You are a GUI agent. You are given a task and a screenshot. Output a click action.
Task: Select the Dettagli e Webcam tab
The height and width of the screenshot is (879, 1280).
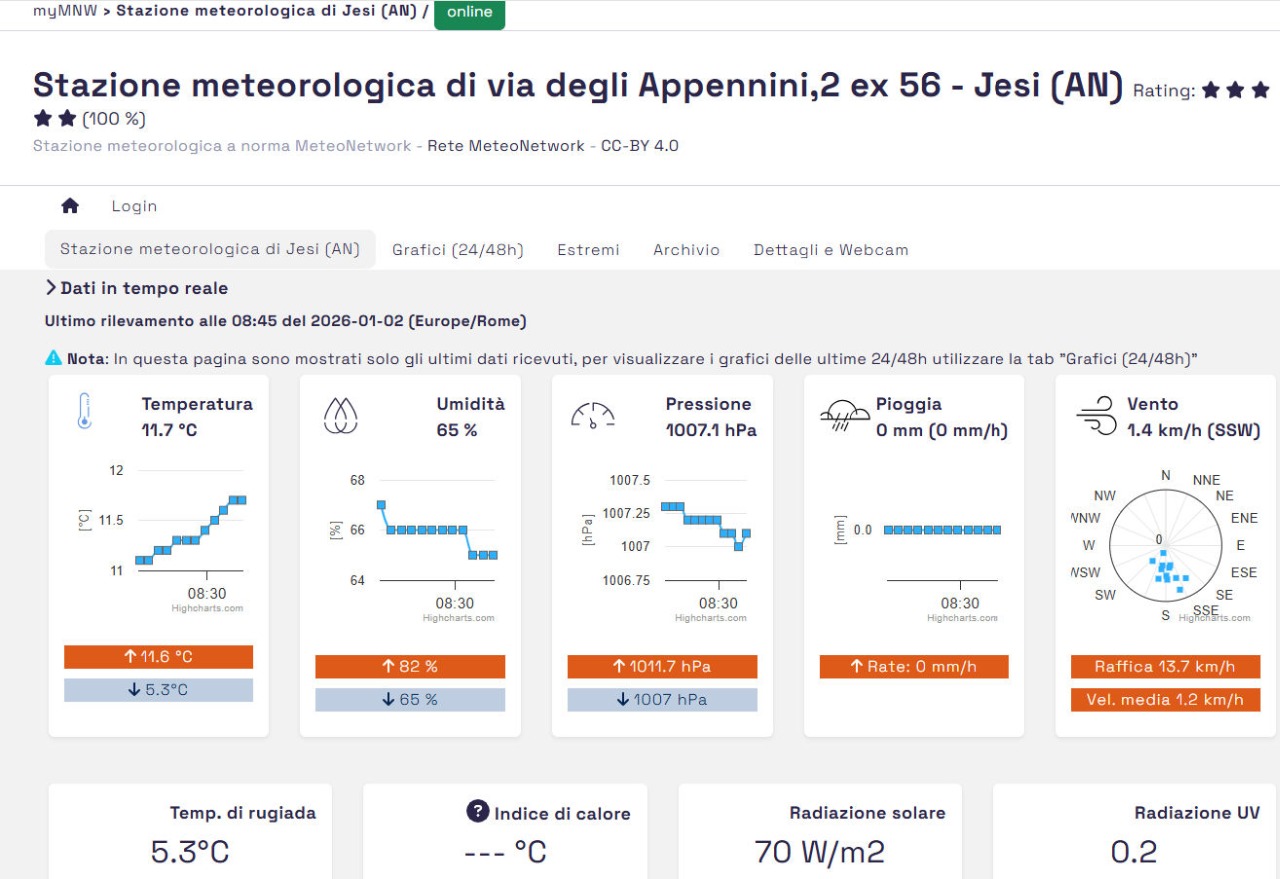831,250
